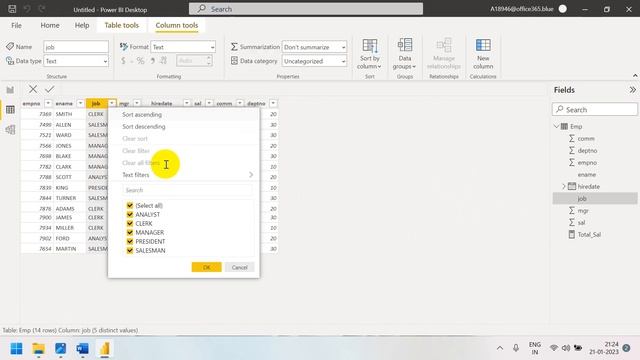This screenshot has height=360, width=640.
Task: Open the ename column filter dropdown
Action: pyautogui.click(x=80, y=103)
